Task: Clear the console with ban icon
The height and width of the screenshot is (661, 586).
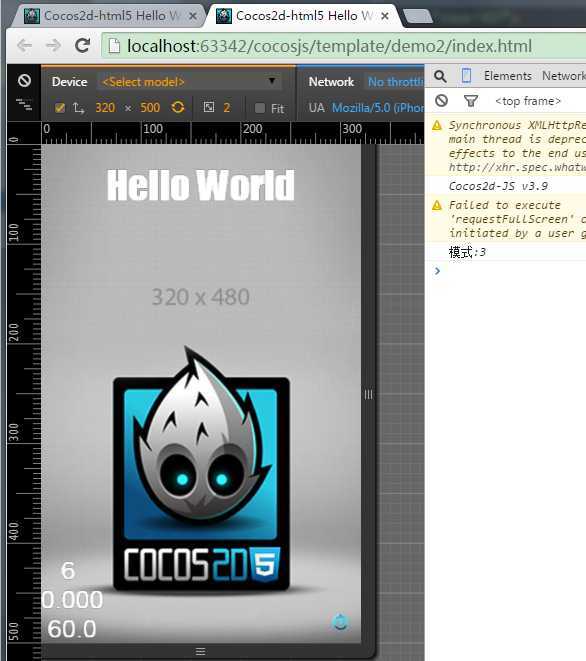Action: 441,101
